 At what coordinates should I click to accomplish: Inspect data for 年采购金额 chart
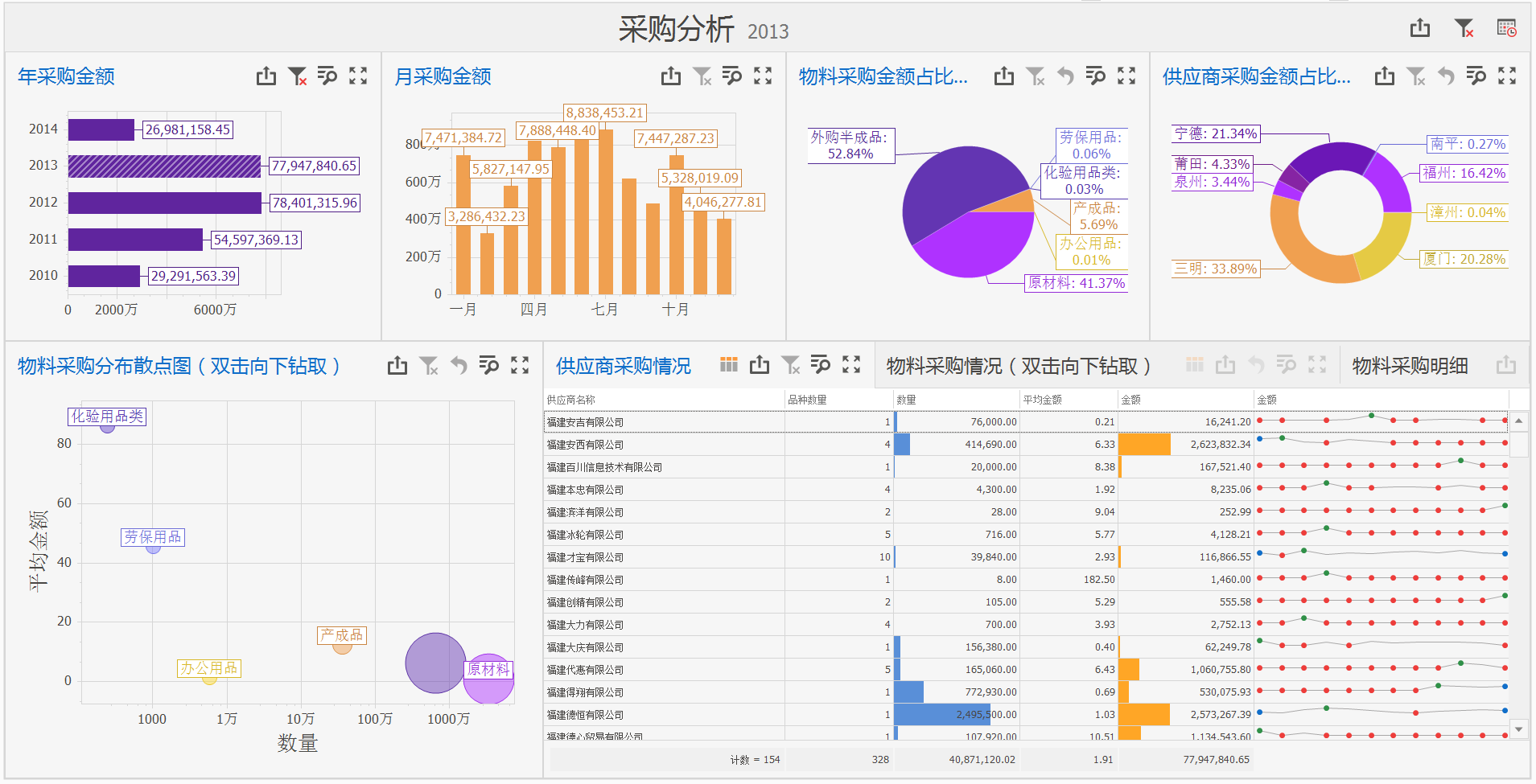click(327, 76)
